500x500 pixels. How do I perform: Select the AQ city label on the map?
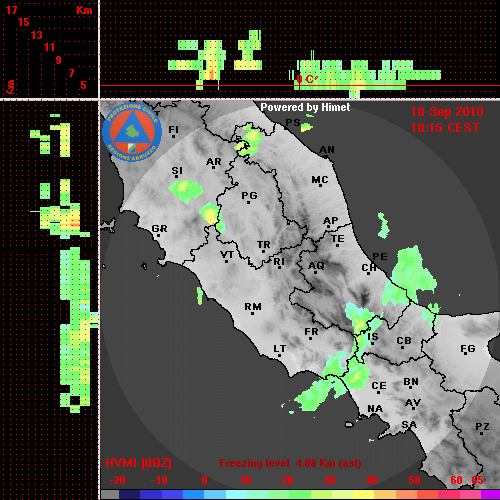pyautogui.click(x=316, y=266)
